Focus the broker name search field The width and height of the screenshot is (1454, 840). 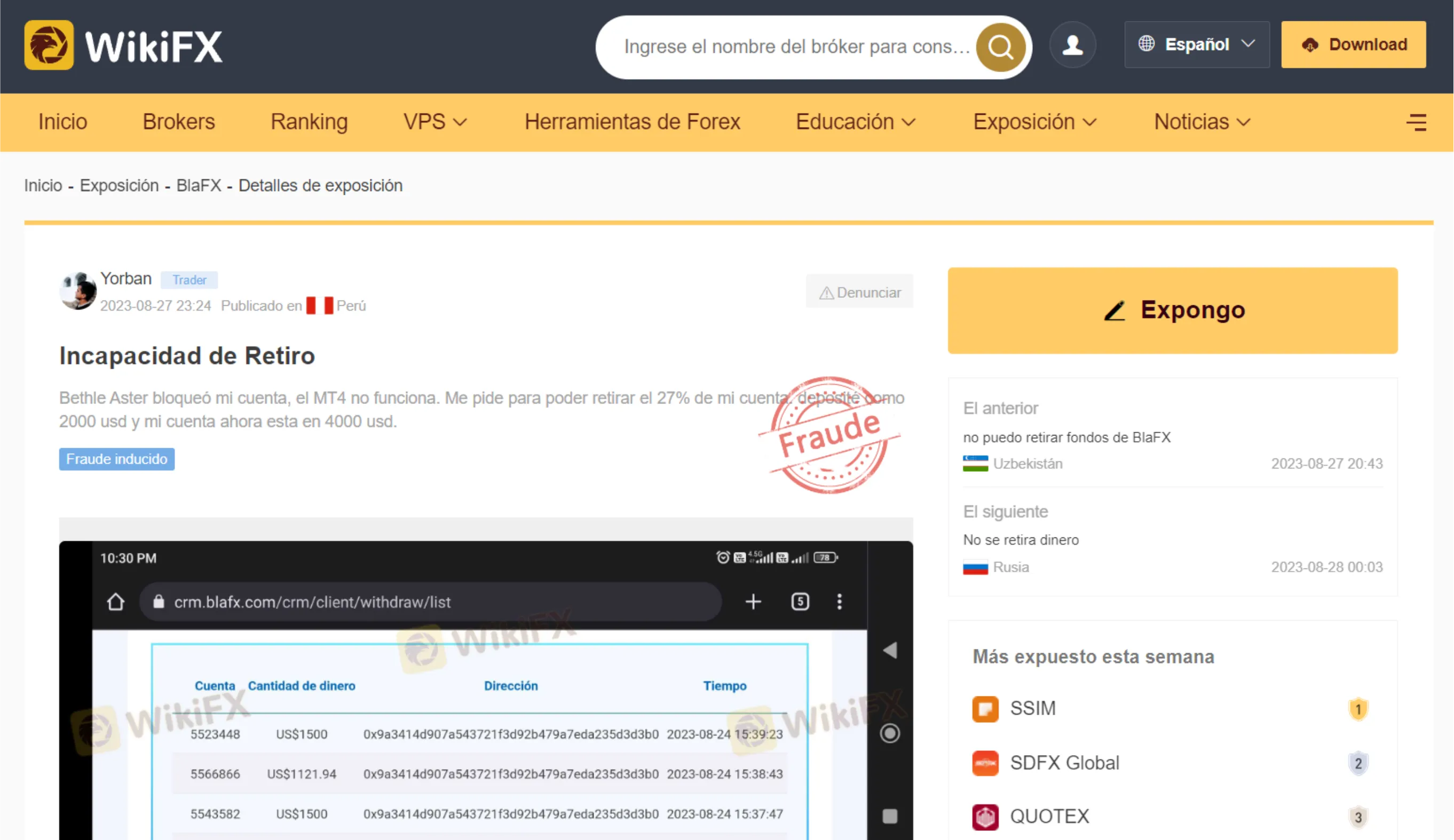pyautogui.click(x=797, y=47)
